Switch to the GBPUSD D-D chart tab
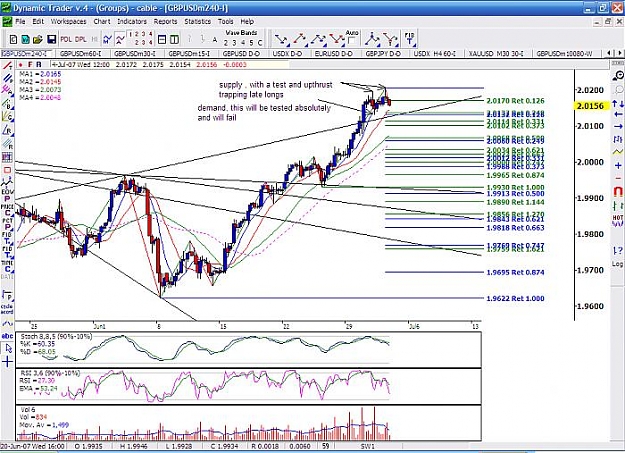 pyautogui.click(x=241, y=53)
